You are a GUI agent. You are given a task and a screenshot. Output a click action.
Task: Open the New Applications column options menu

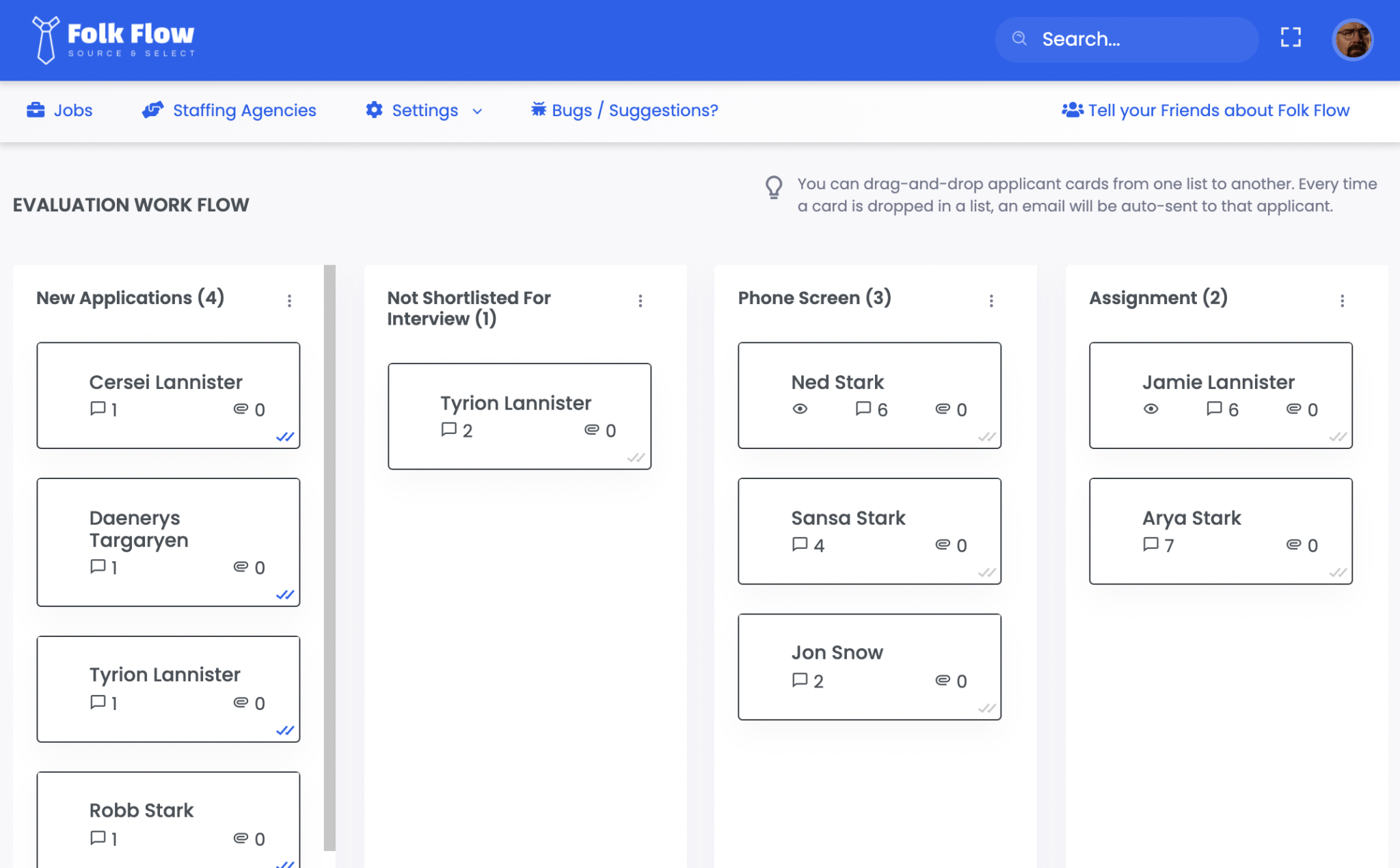point(290,300)
